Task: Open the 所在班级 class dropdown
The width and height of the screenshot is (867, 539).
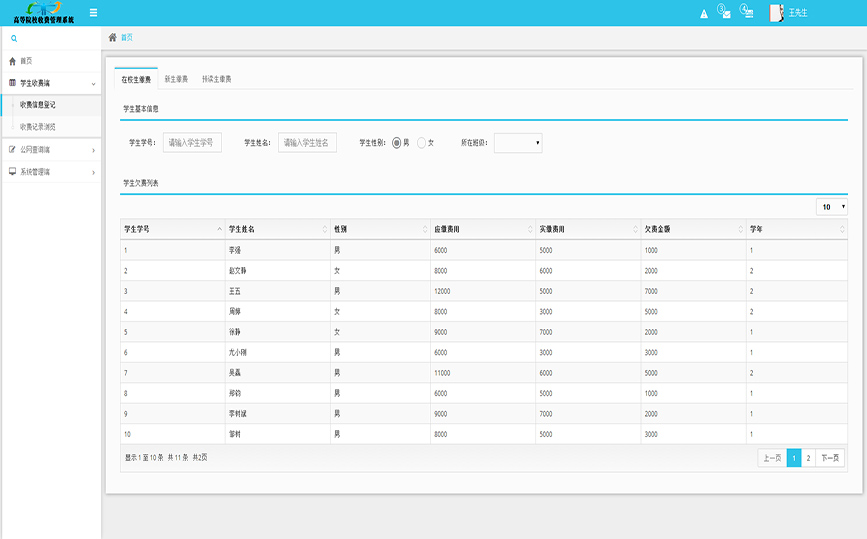Action: [518, 143]
